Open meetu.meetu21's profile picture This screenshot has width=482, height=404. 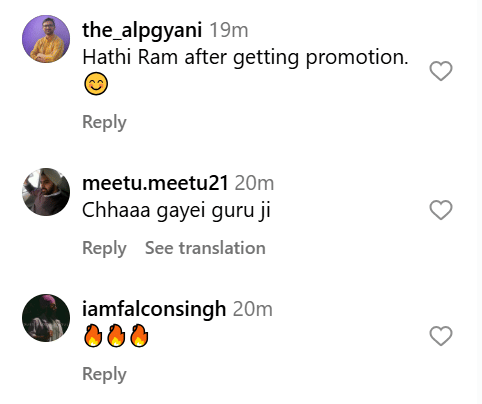[46, 192]
